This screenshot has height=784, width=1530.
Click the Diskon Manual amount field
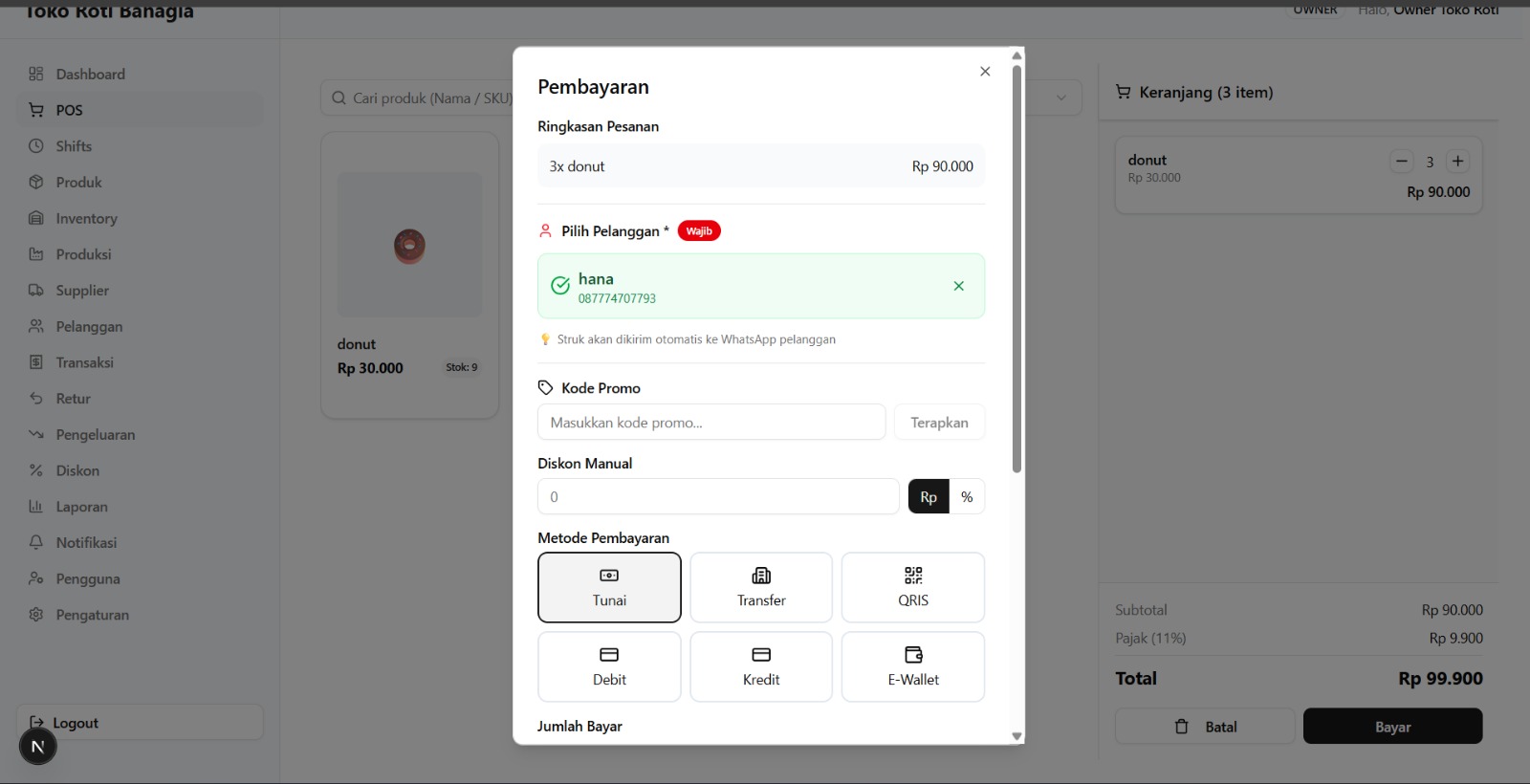pyautogui.click(x=718, y=497)
